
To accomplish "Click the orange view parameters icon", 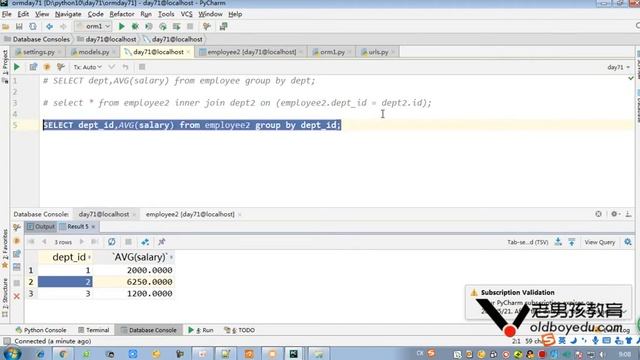I will (47, 67).
